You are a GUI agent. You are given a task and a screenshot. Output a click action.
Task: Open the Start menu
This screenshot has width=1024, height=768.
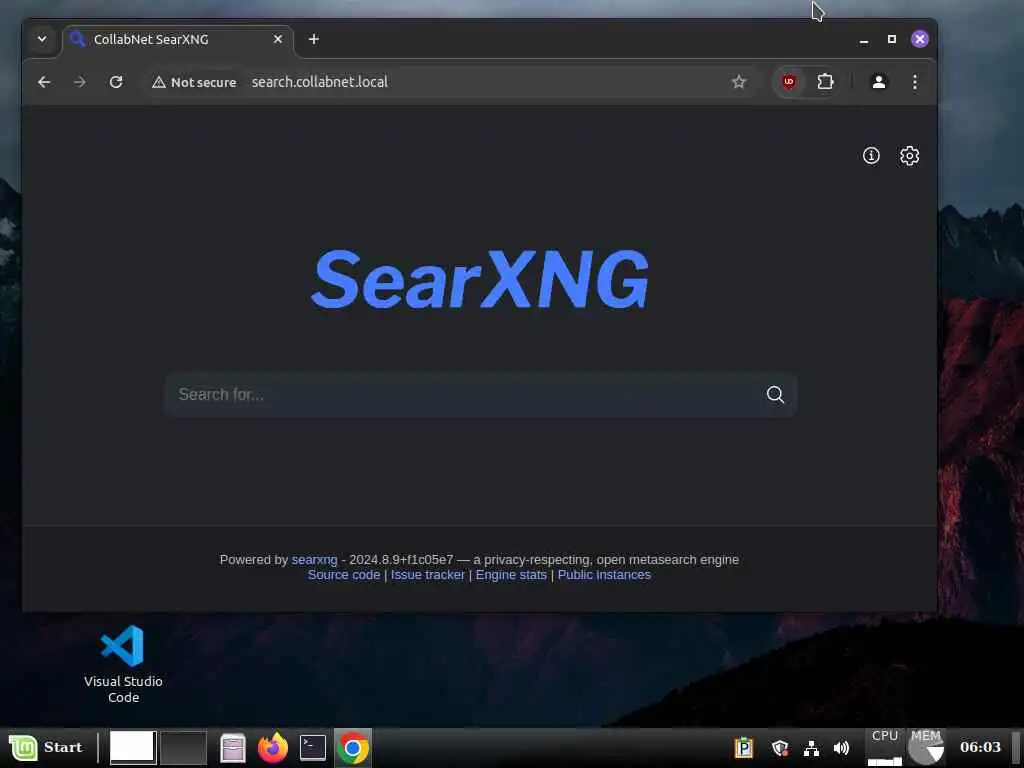click(x=46, y=747)
